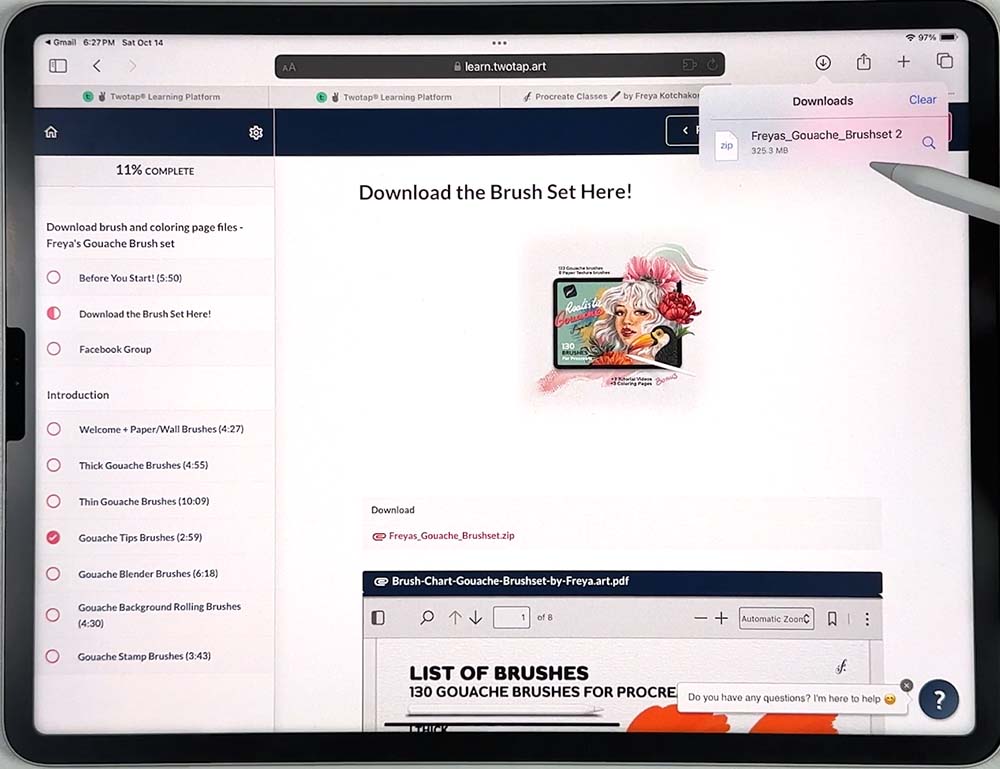Select the Facebook Group lesson circle
The height and width of the screenshot is (769, 1000).
tap(54, 349)
